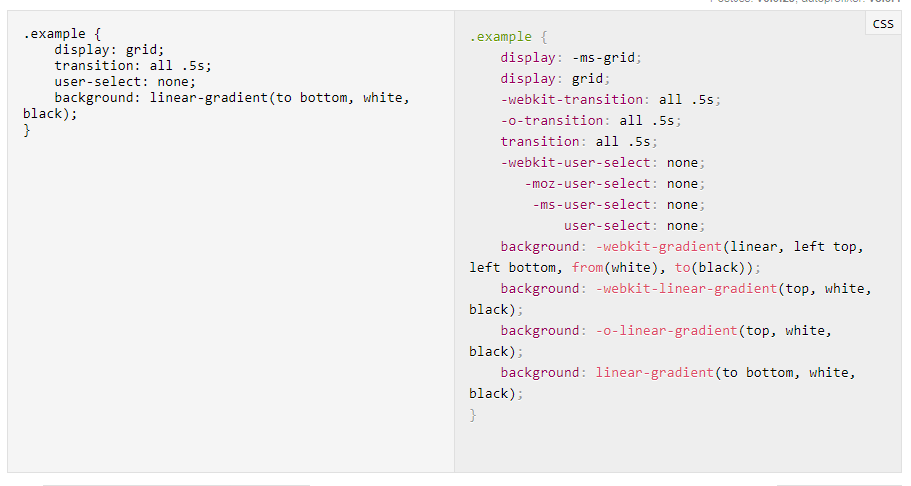Click the green '.example' selector in output
Image resolution: width=911 pixels, height=486 pixels.
tap(501, 37)
